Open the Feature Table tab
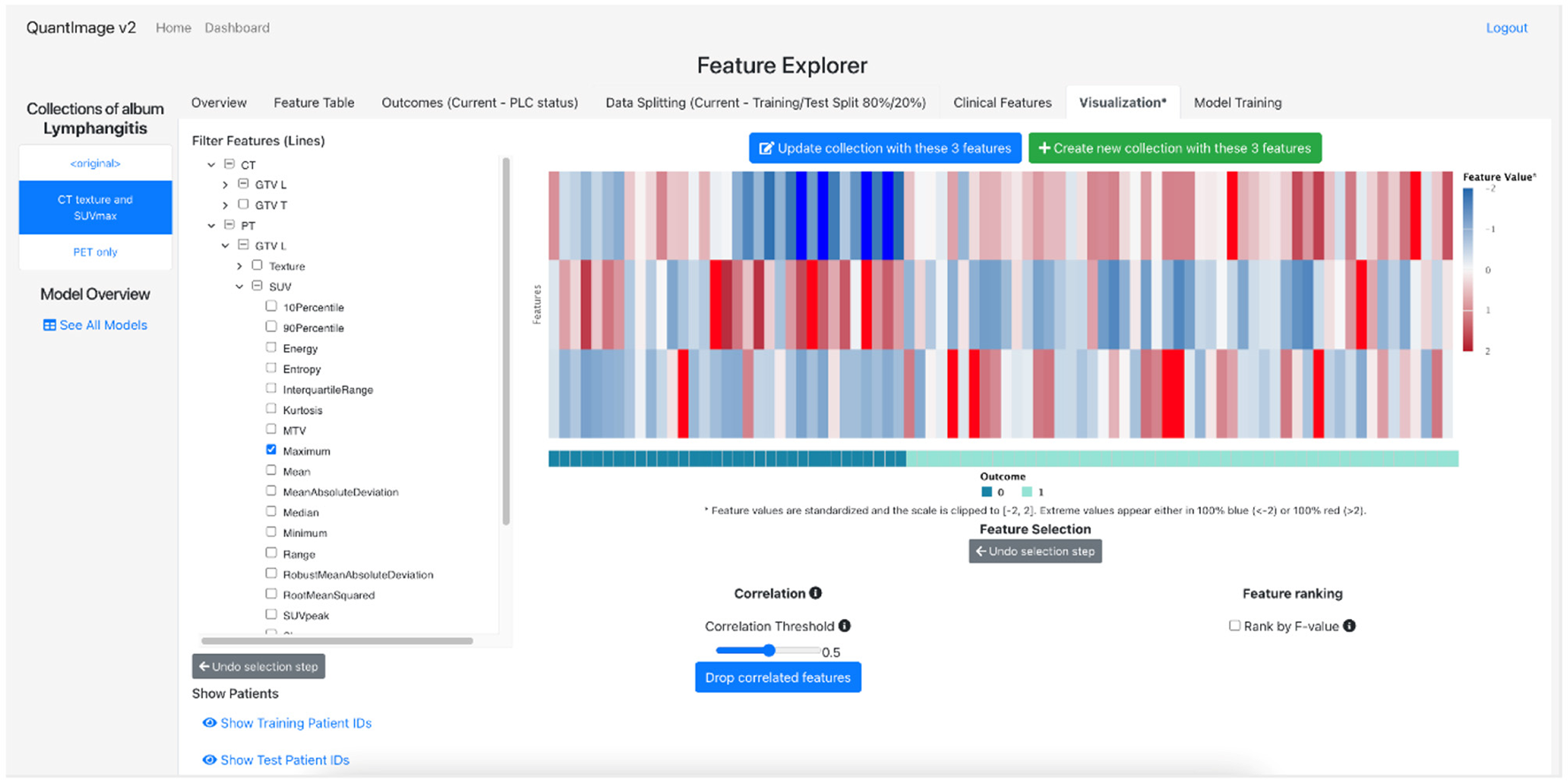 [313, 103]
